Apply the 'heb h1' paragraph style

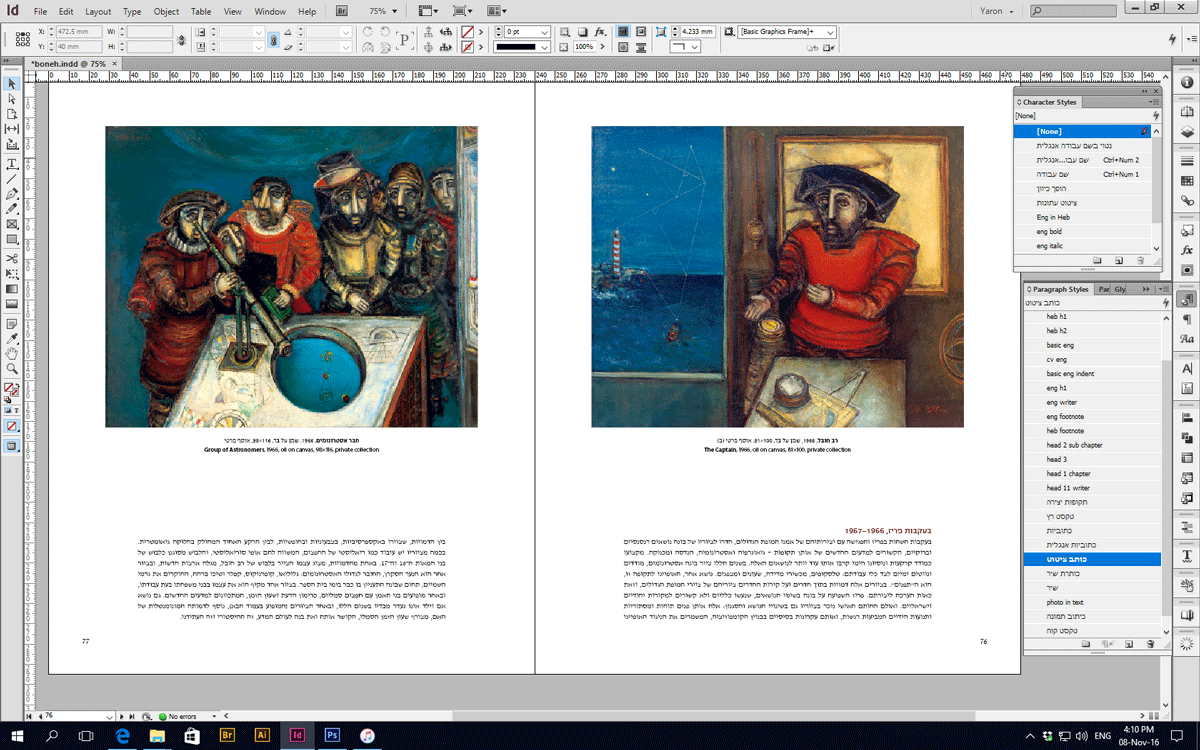click(1093, 316)
